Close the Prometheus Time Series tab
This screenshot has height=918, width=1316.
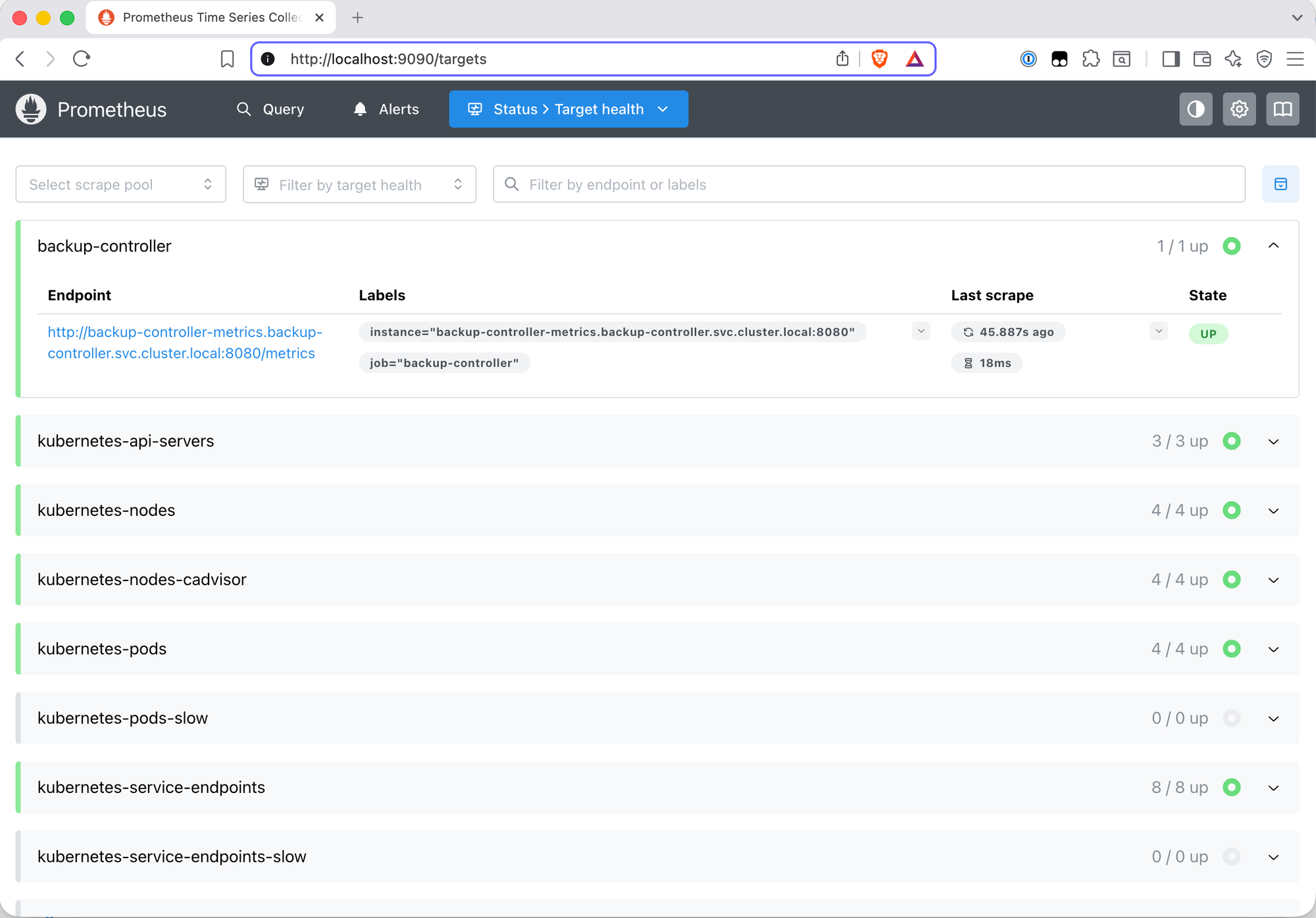(319, 18)
